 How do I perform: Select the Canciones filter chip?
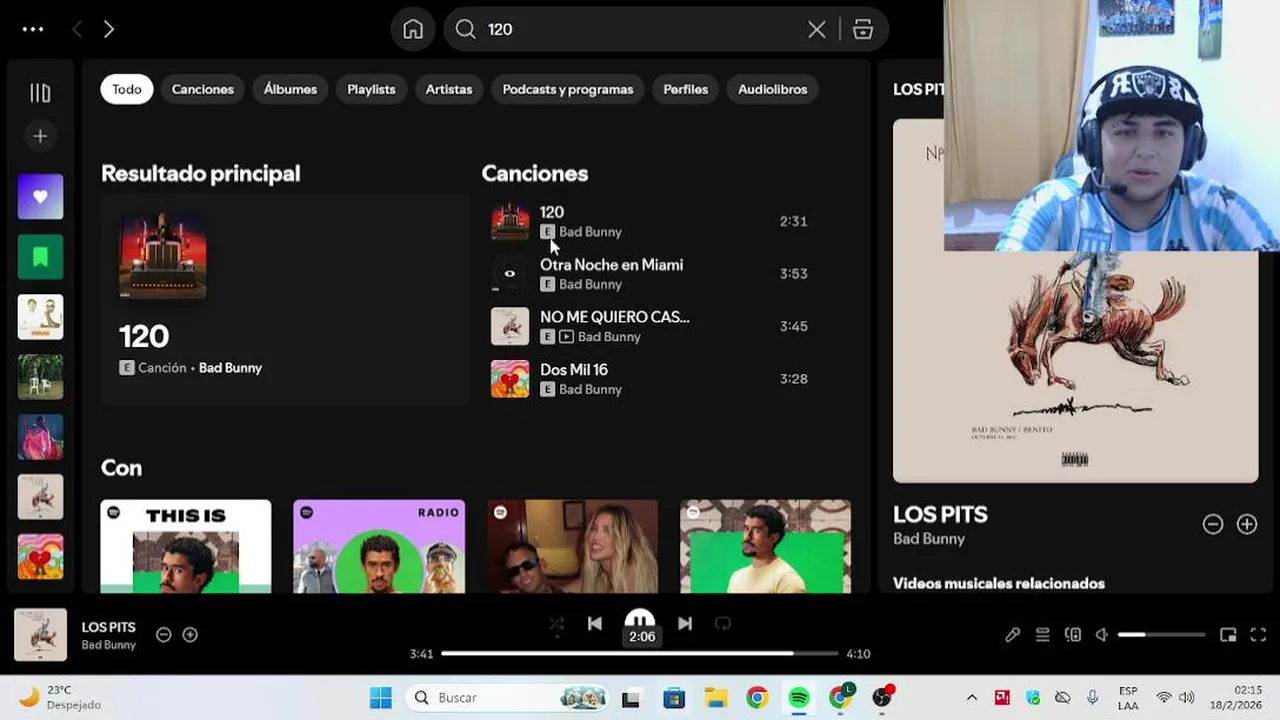pos(203,89)
